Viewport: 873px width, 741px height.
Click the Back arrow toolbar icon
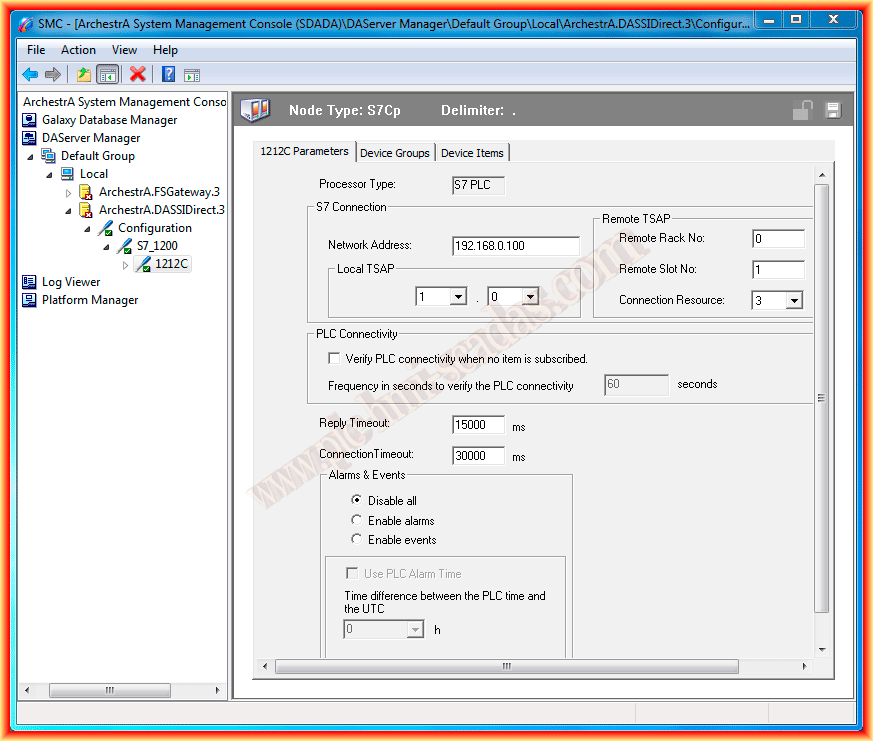pos(30,74)
